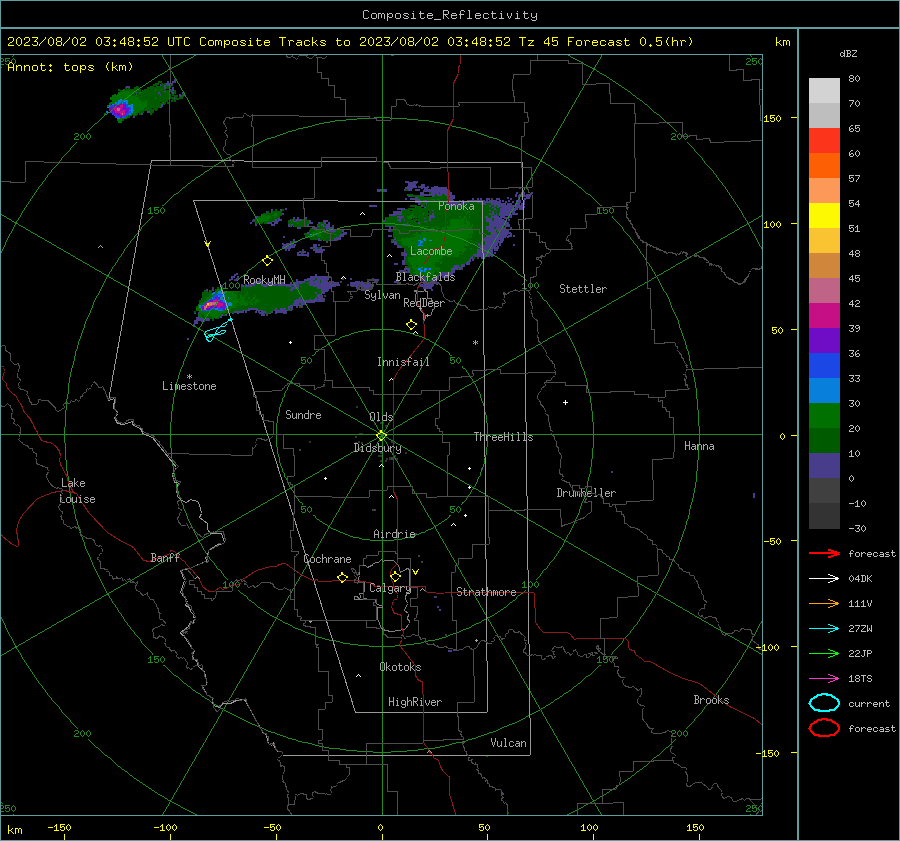
Task: Click the yellow diamond marker above Calgary label
Action: (x=395, y=576)
